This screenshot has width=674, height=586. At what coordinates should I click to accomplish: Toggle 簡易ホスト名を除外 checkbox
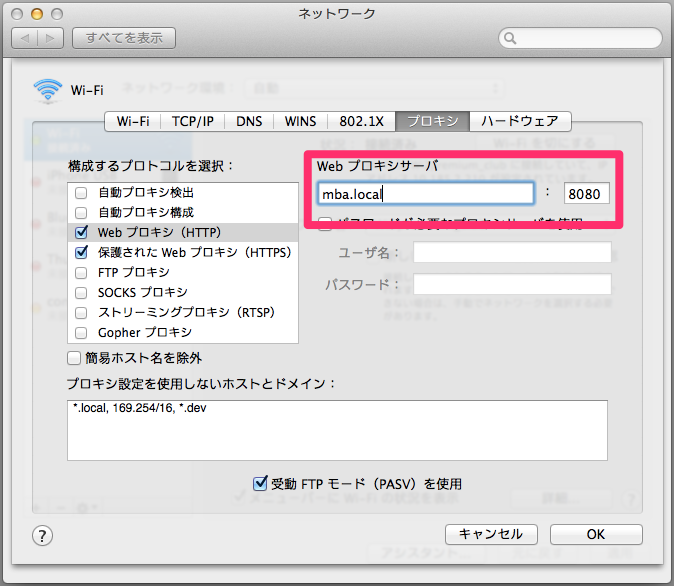(x=74, y=358)
